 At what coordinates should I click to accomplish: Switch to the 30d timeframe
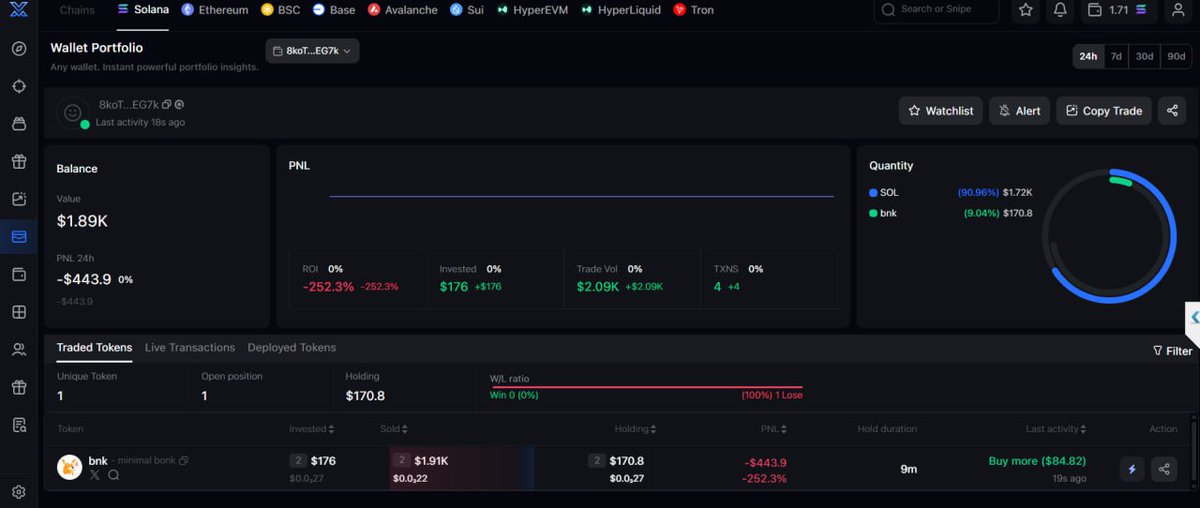1144,57
